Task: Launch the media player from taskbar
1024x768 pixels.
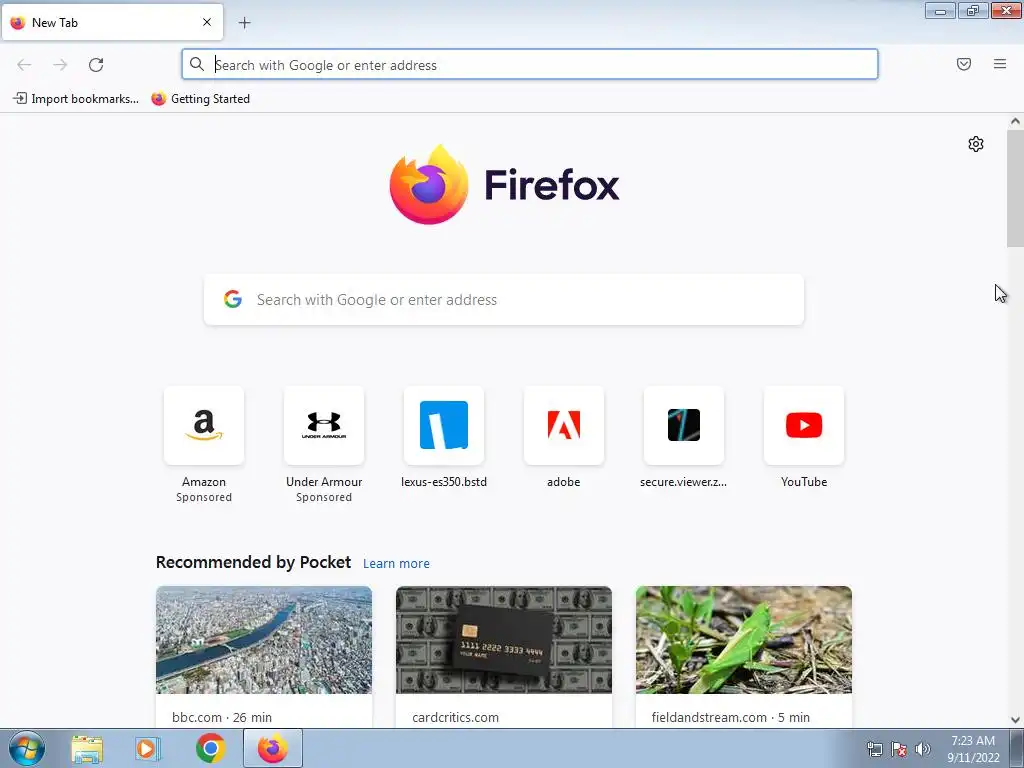Action: coord(148,749)
